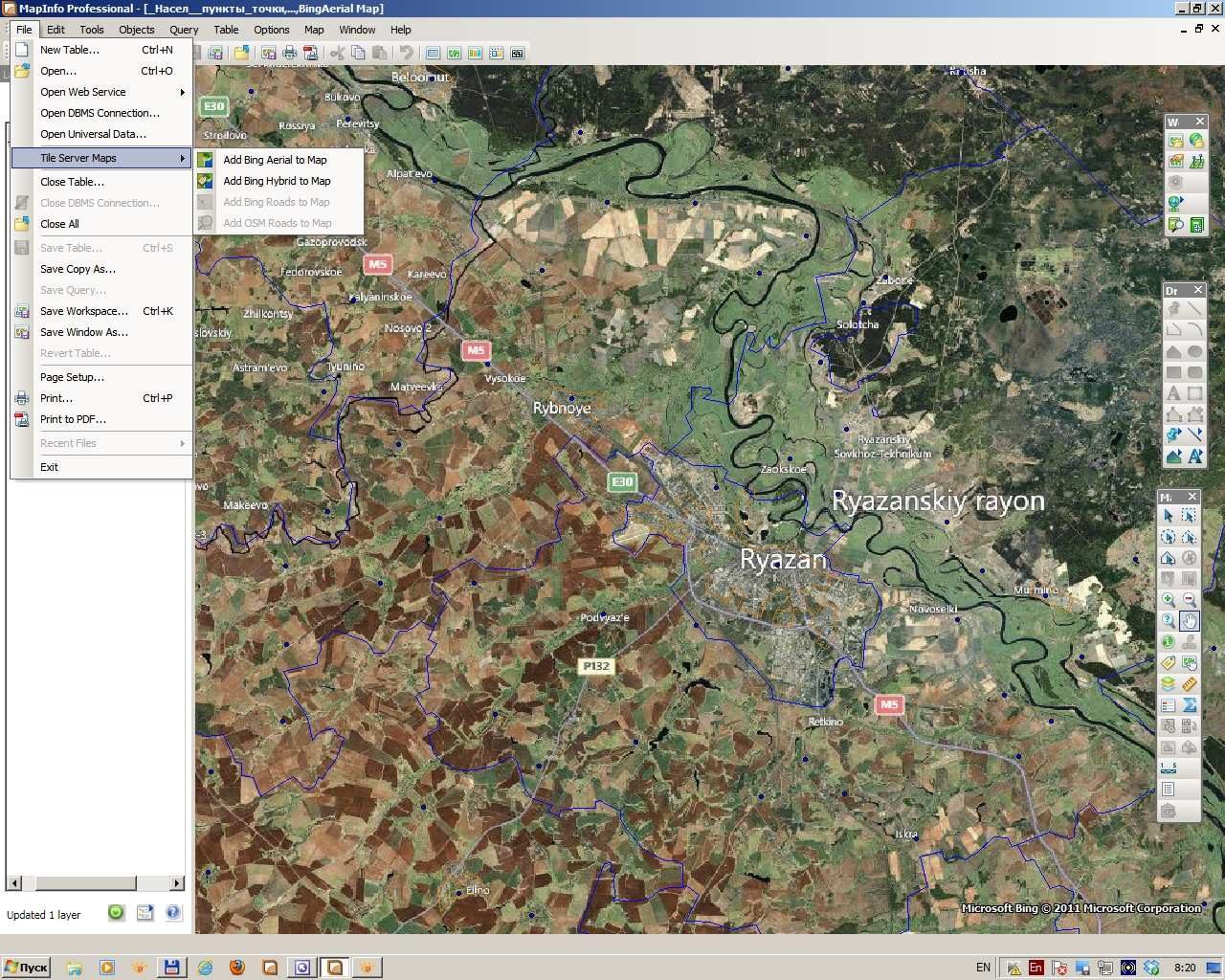Open a New Mapper window from toolbar
The height and width of the screenshot is (980, 1225).
coord(454,53)
